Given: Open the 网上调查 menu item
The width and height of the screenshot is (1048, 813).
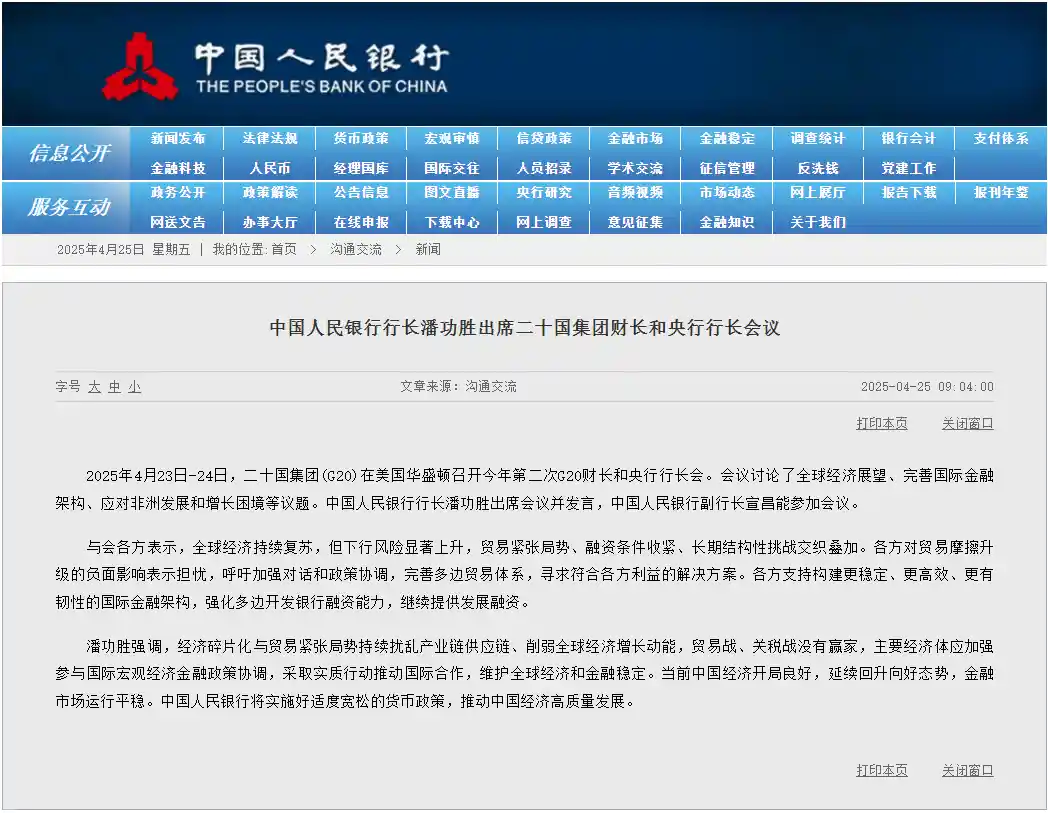Looking at the screenshot, I should [x=543, y=221].
